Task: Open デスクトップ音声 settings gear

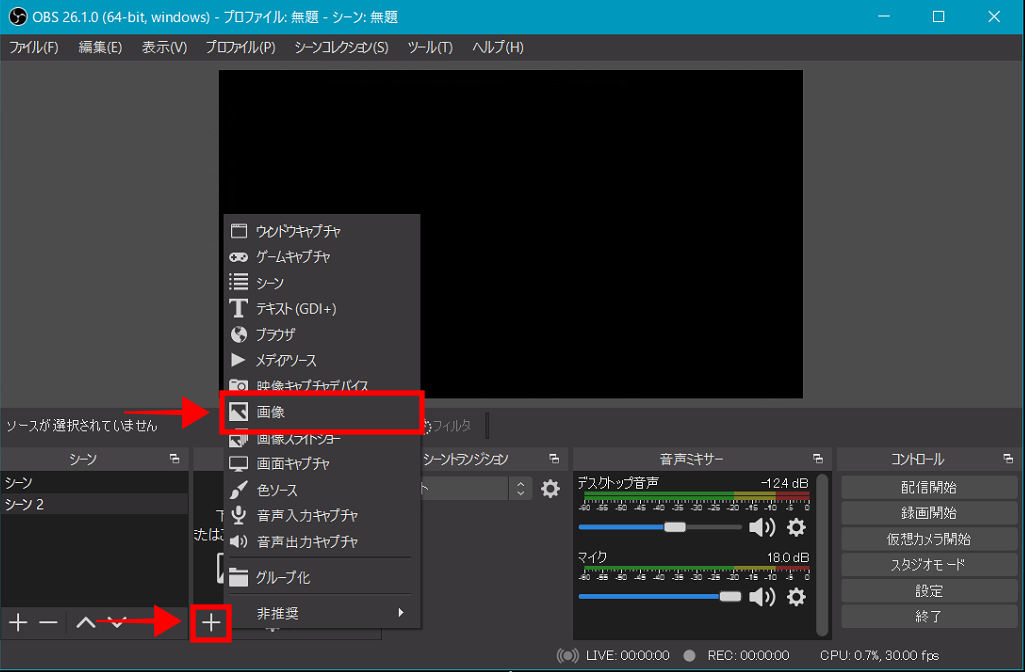Action: coord(796,527)
